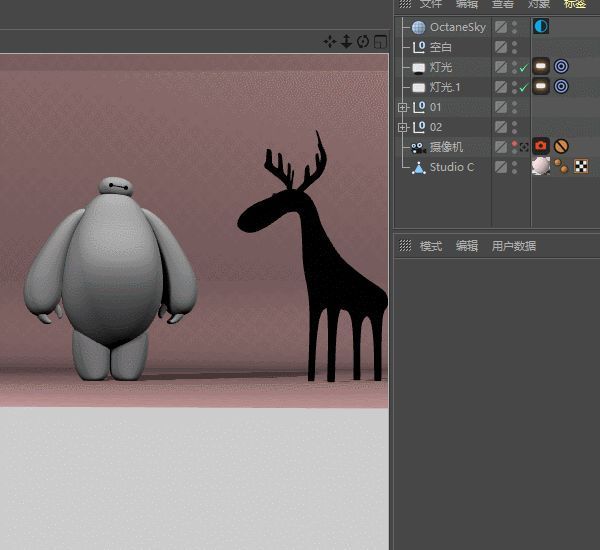Click the 02 null object icon
The width and height of the screenshot is (600, 550).
pos(419,127)
